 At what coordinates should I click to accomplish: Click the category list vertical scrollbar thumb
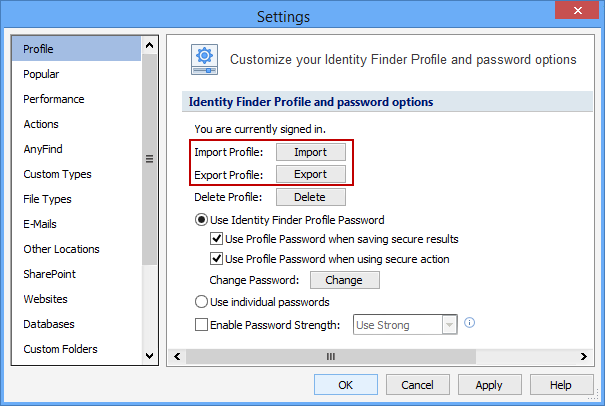[150, 160]
